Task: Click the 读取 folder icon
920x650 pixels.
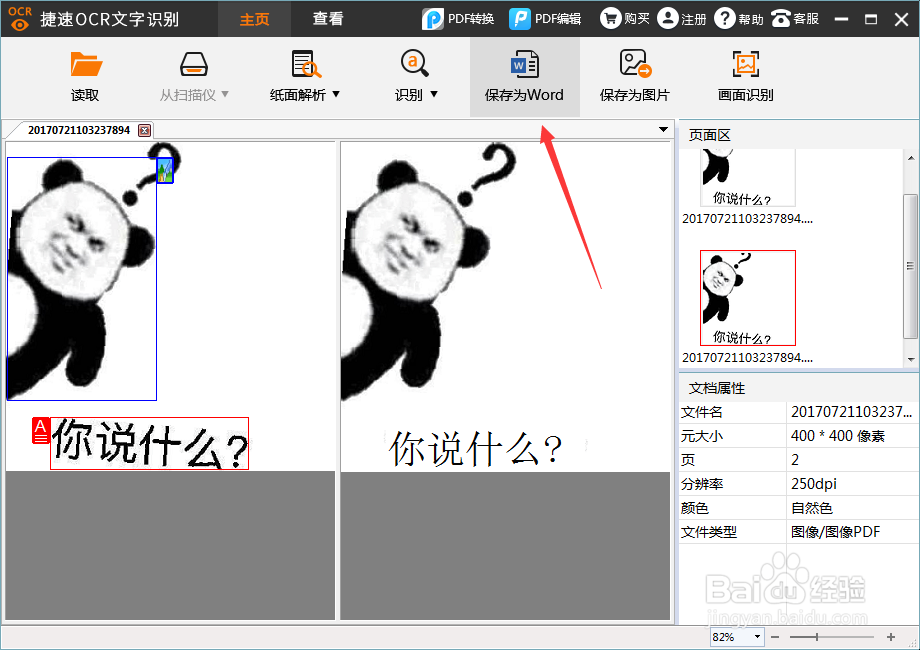Action: 86,64
